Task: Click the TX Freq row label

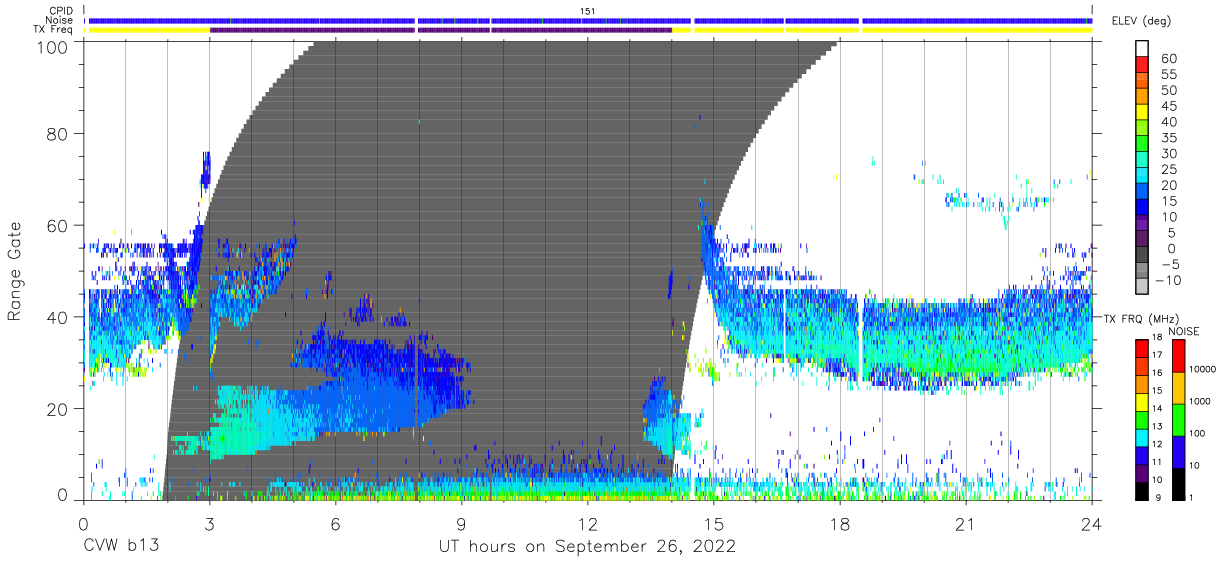Action: tap(52, 30)
